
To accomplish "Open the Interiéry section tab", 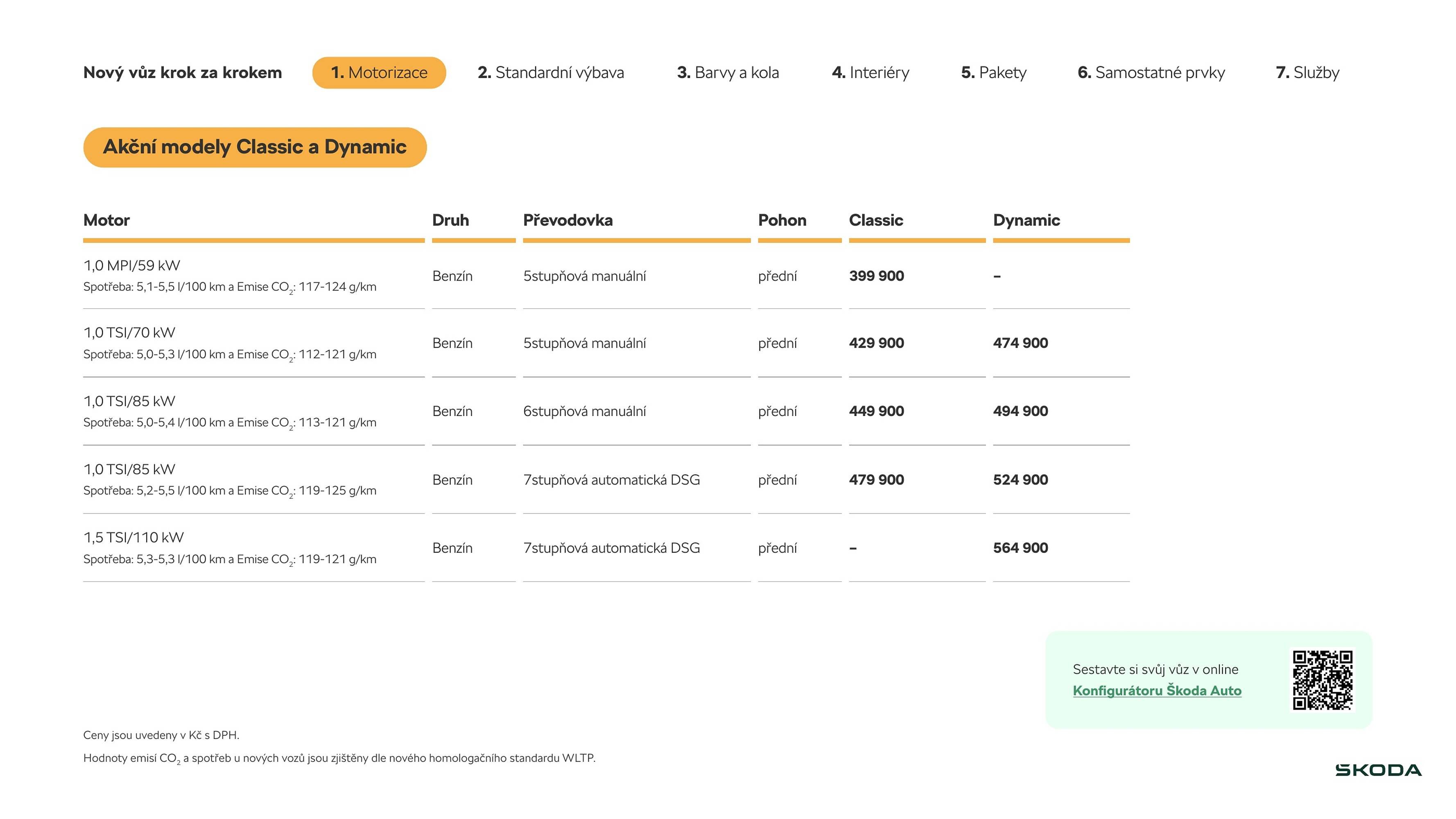I will (870, 72).
